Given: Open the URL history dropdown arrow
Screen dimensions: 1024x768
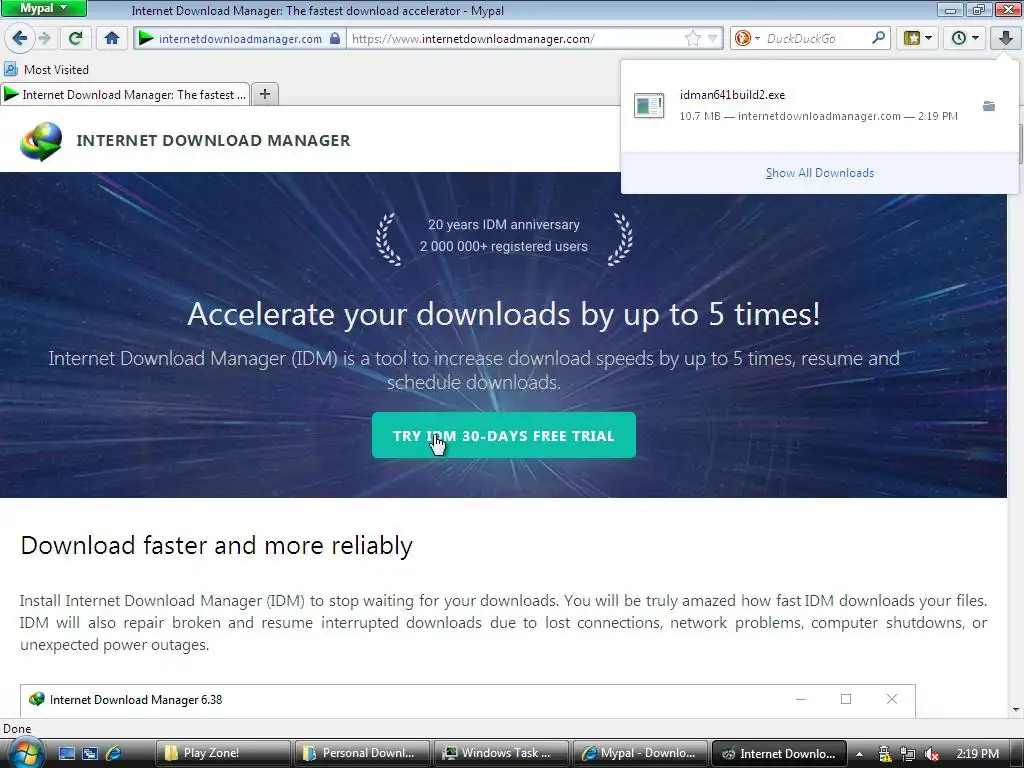Looking at the screenshot, I should tap(713, 39).
